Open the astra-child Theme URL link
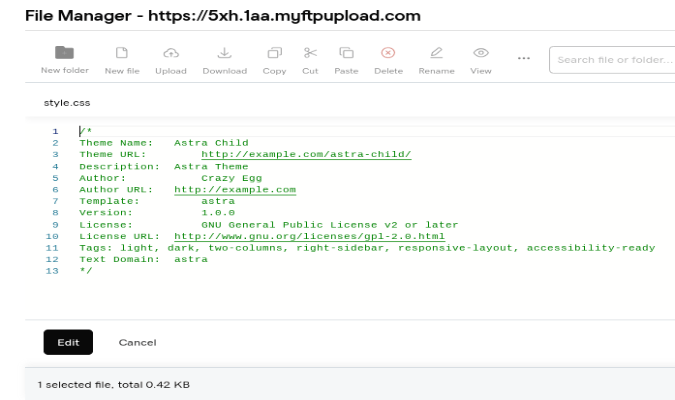The width and height of the screenshot is (675, 400). click(x=306, y=154)
